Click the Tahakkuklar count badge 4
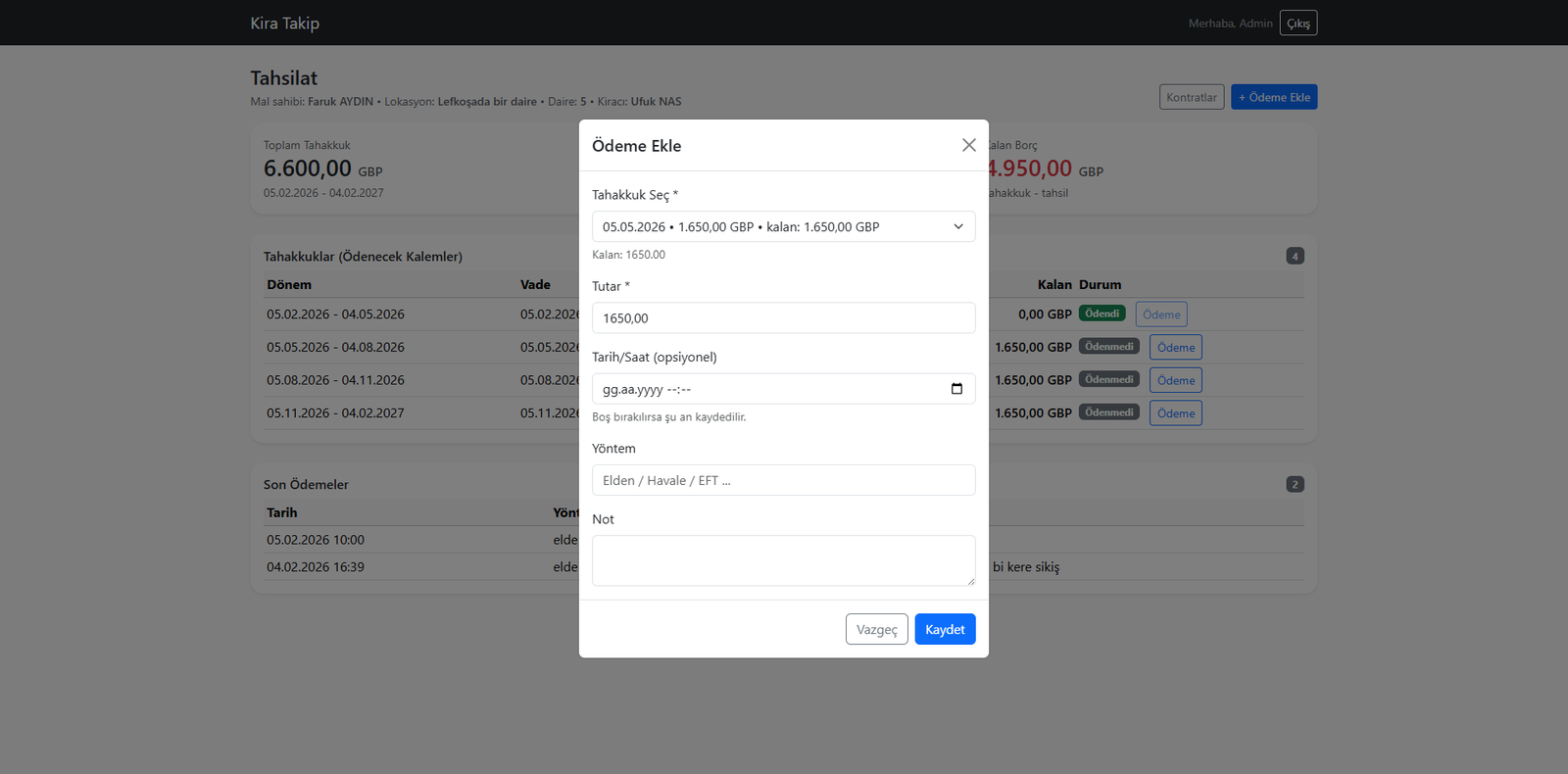 (1295, 257)
